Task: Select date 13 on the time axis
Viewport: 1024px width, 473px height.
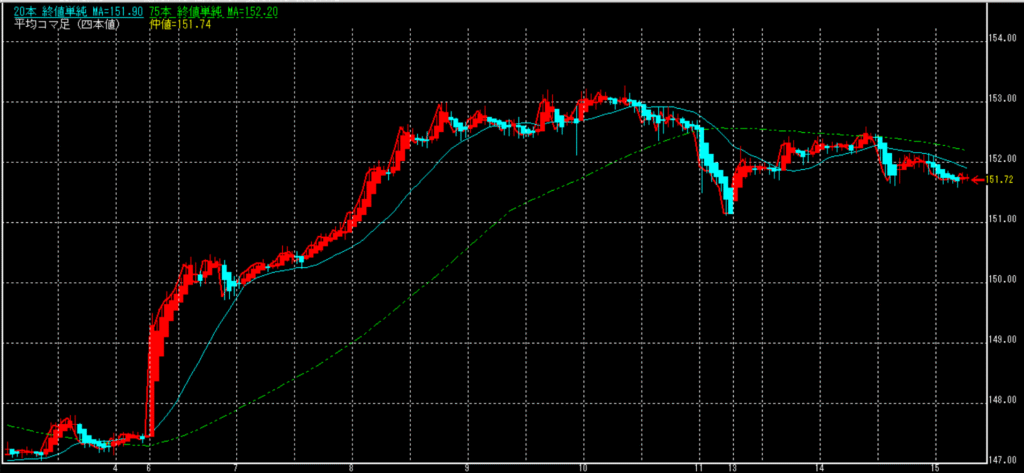Action: (732, 467)
